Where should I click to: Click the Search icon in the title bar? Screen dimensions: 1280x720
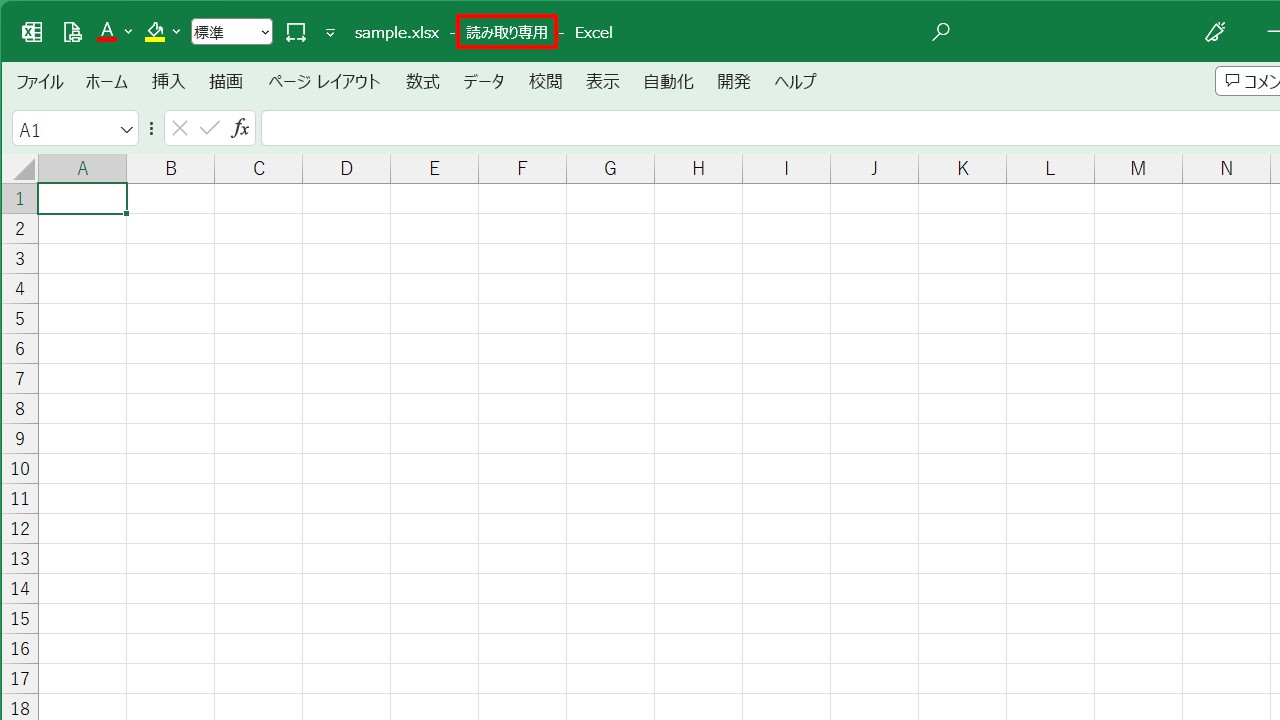click(x=940, y=31)
